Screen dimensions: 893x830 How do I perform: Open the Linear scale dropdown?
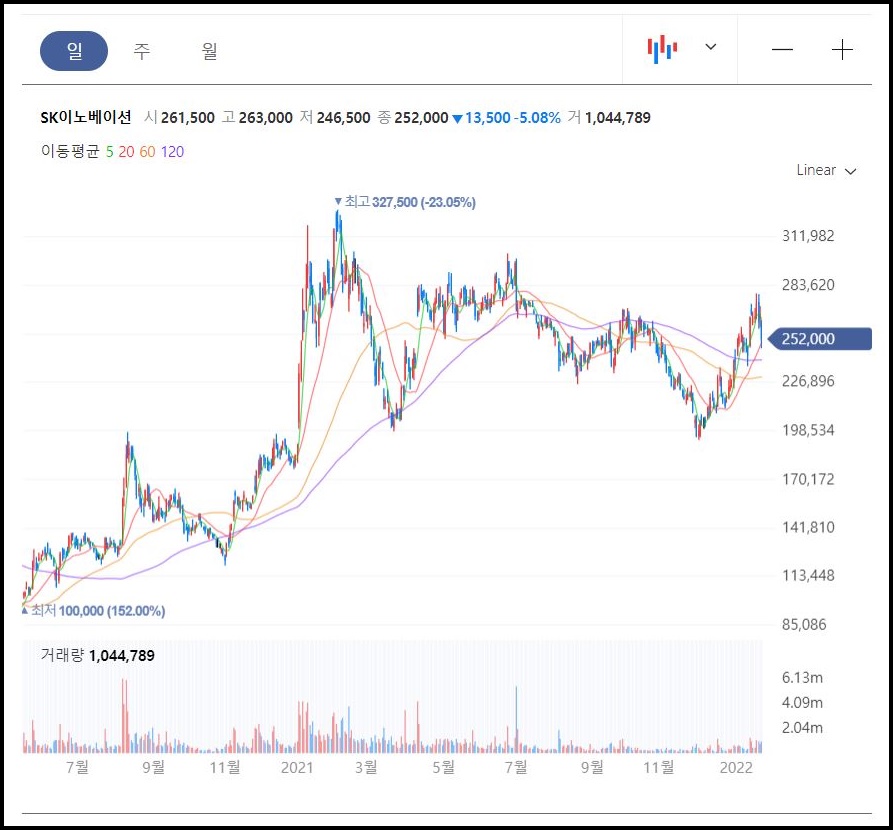tap(826, 170)
